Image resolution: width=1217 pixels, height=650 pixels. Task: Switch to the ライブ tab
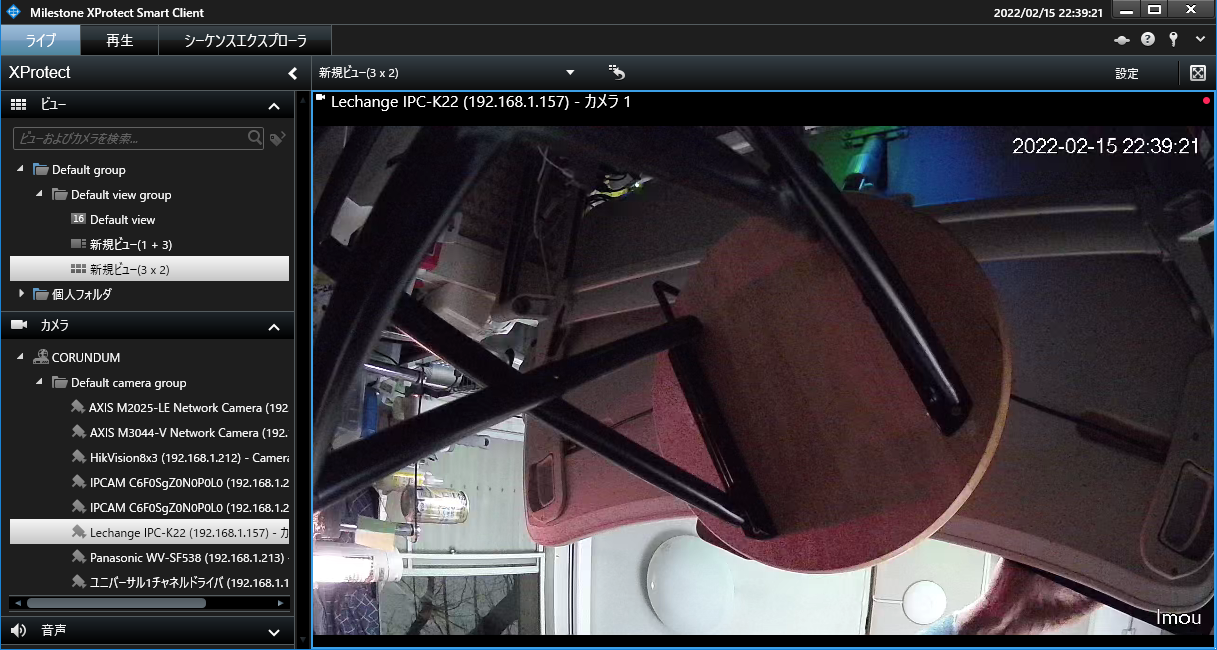click(41, 41)
